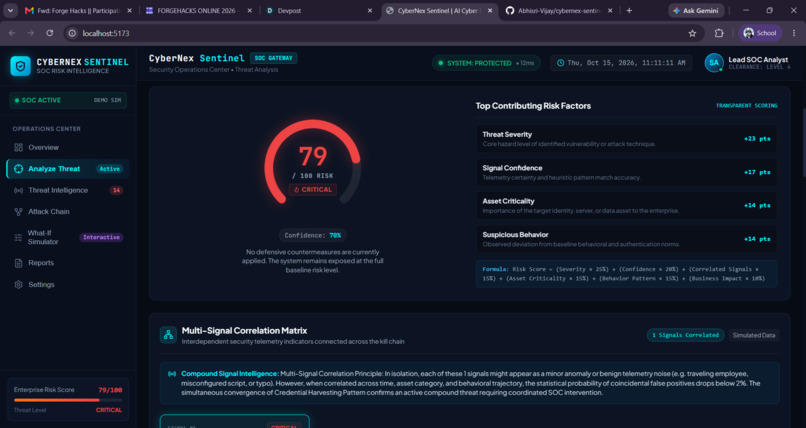Click the Confidence: 70% pill

coord(313,235)
